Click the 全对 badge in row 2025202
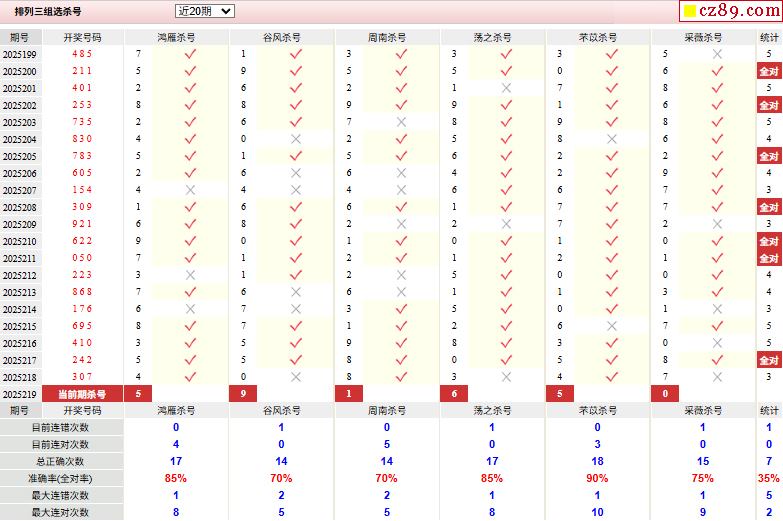 click(x=769, y=105)
